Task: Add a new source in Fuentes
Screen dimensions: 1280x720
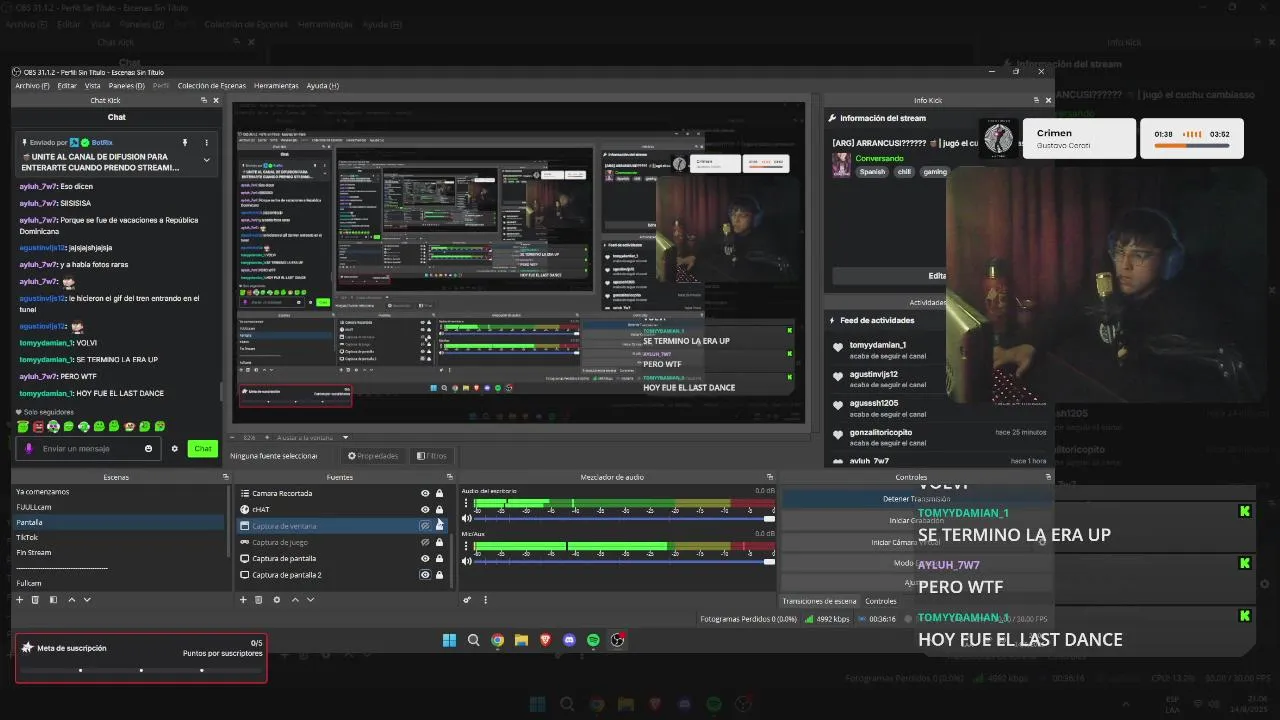Action: pos(243,600)
